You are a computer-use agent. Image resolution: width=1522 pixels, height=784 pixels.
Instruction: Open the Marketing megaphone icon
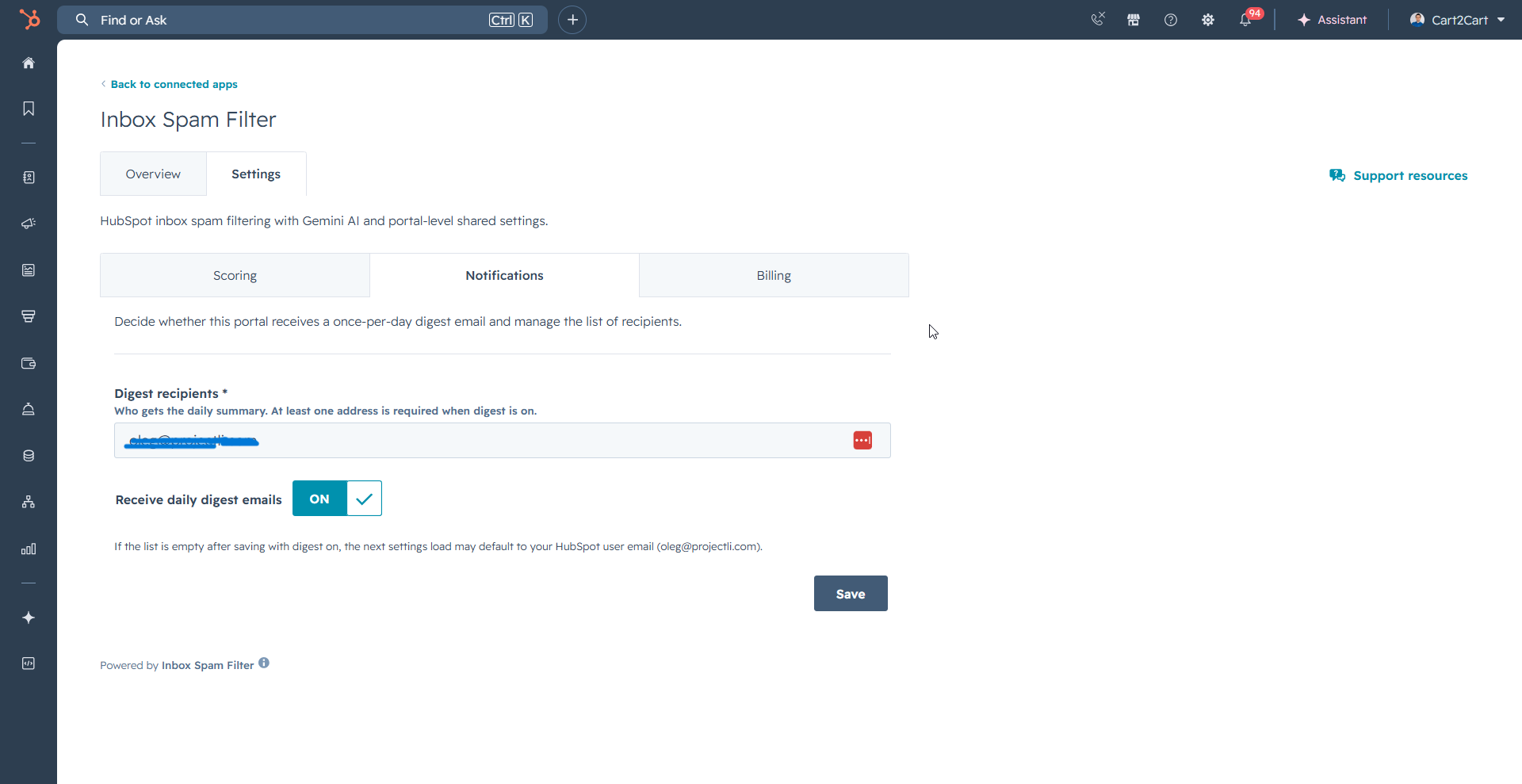point(29,224)
